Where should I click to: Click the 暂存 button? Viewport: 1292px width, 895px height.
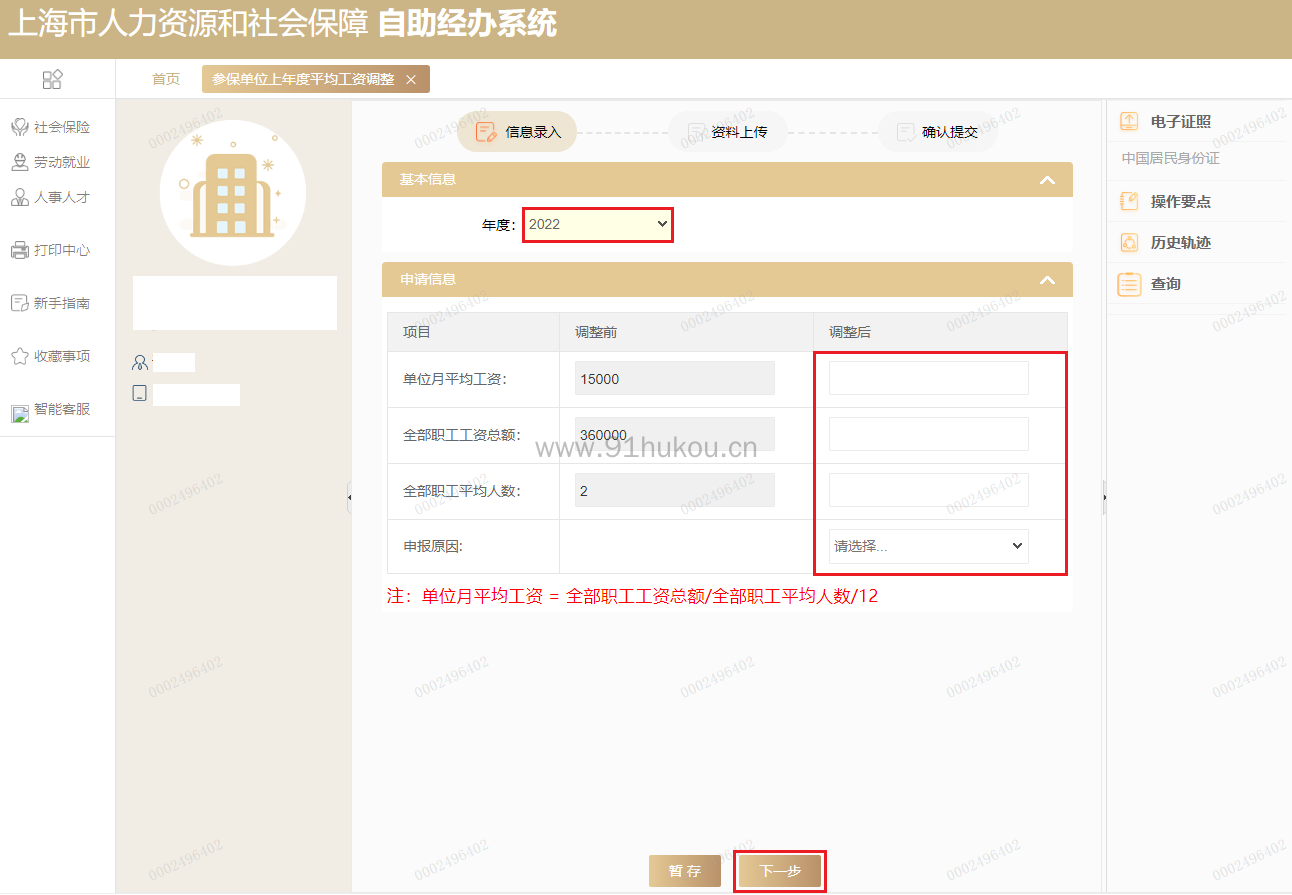(x=684, y=871)
